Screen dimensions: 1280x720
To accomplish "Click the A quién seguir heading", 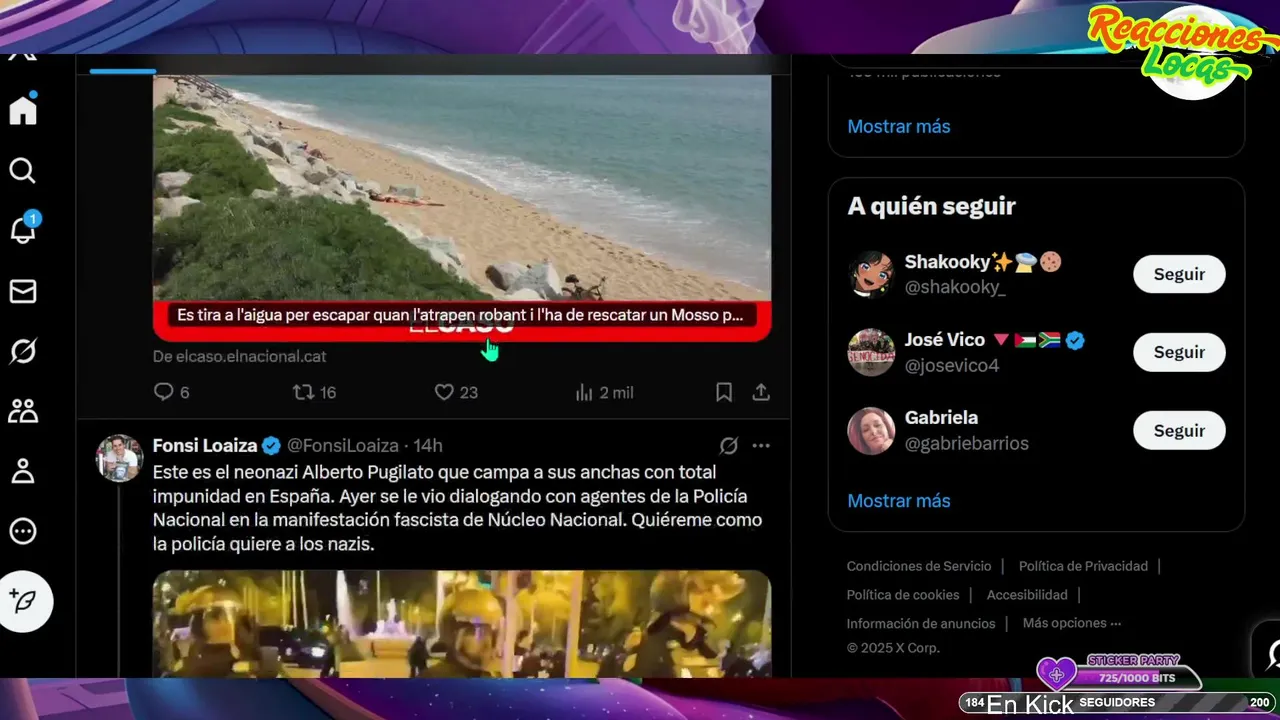I will 931,206.
